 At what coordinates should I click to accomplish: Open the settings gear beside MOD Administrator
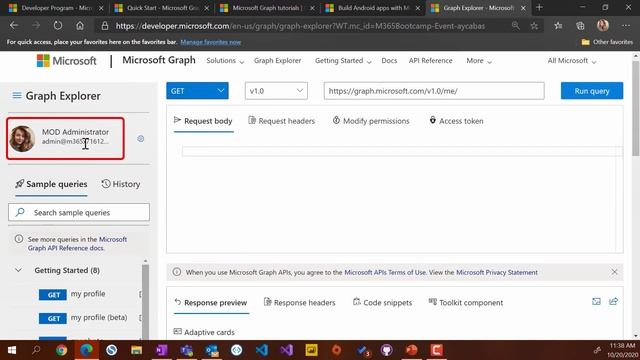tap(140, 139)
